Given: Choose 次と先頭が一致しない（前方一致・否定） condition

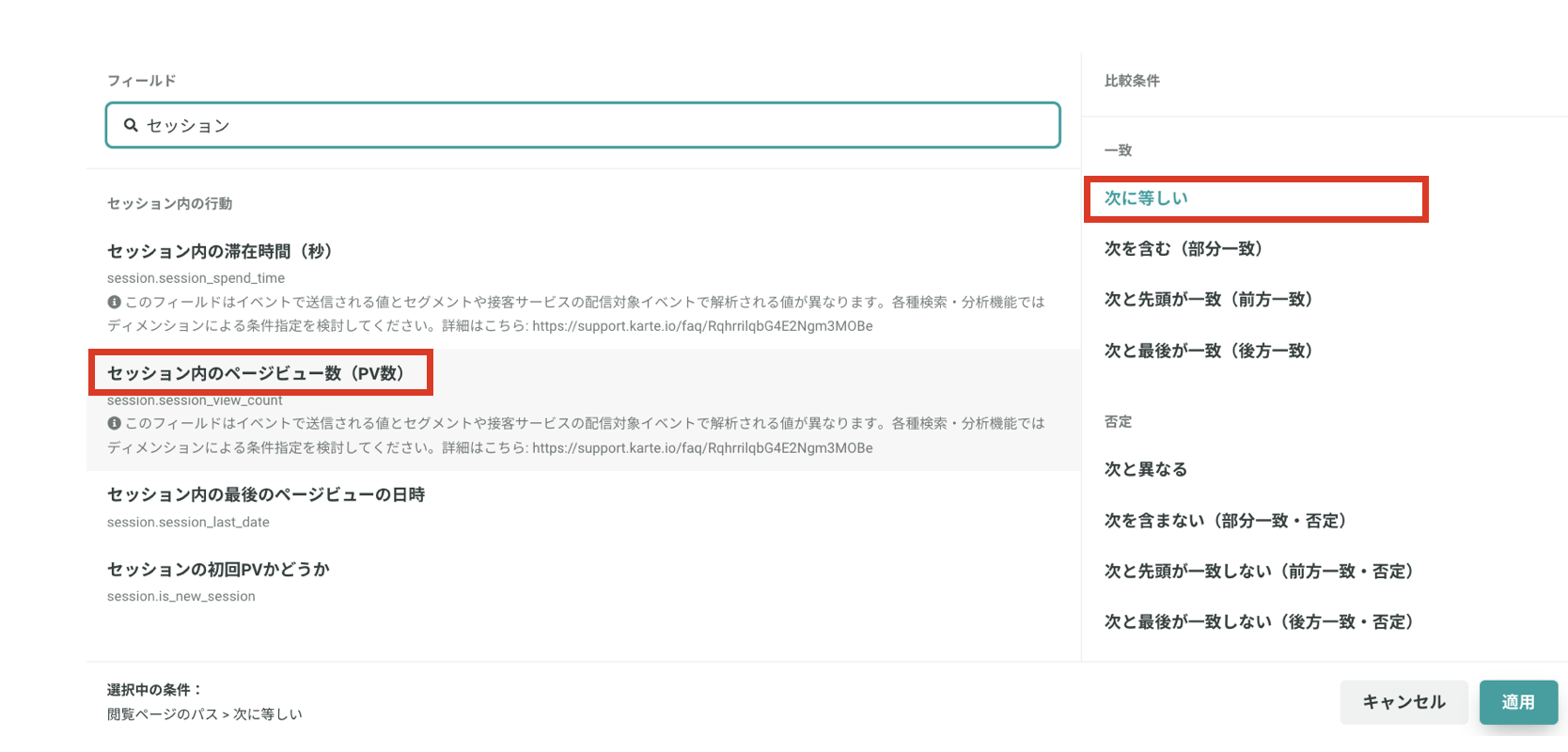Looking at the screenshot, I should tap(1260, 571).
